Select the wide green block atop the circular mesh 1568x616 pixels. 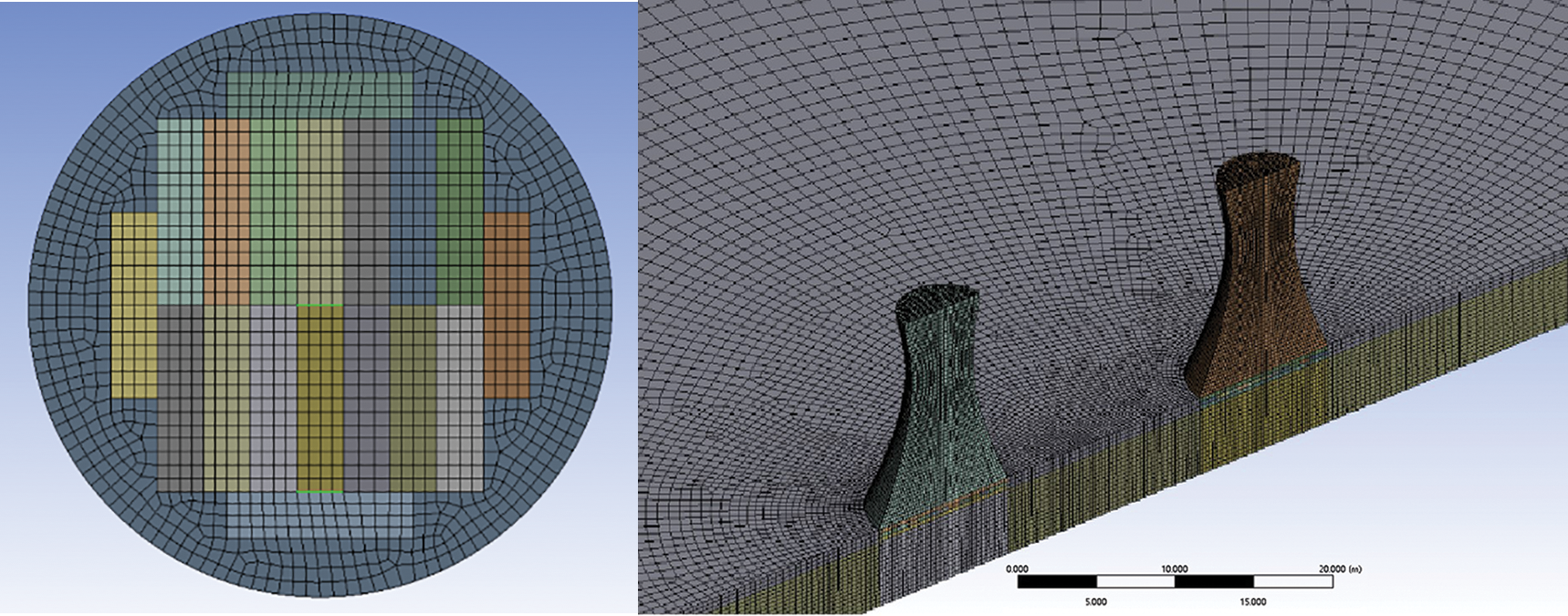tap(320, 96)
